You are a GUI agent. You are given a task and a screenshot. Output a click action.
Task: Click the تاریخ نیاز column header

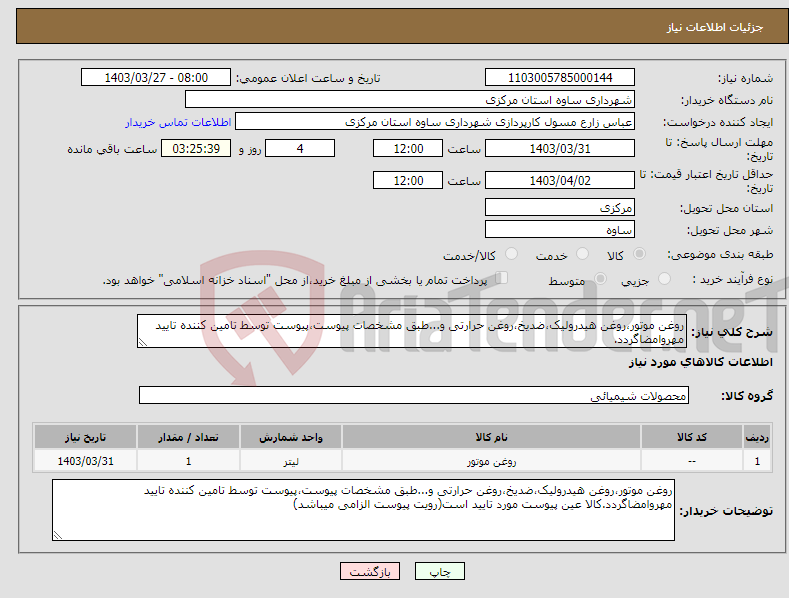(x=86, y=437)
